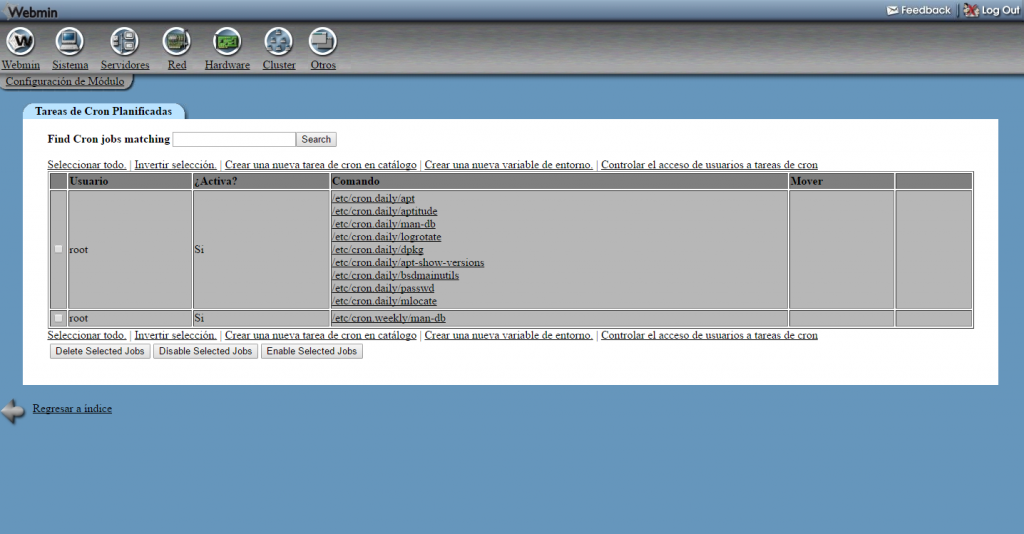Open the Sistema category icon
1024x534 pixels.
tap(69, 42)
